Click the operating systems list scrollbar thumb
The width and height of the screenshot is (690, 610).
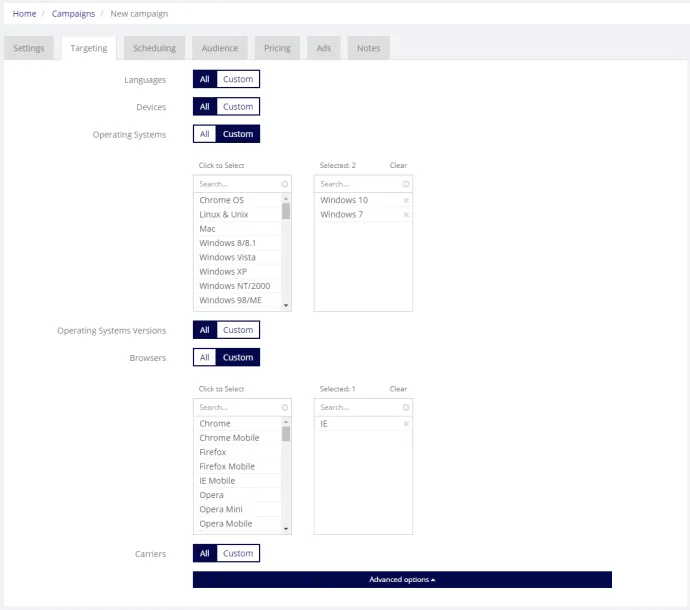coord(286,211)
